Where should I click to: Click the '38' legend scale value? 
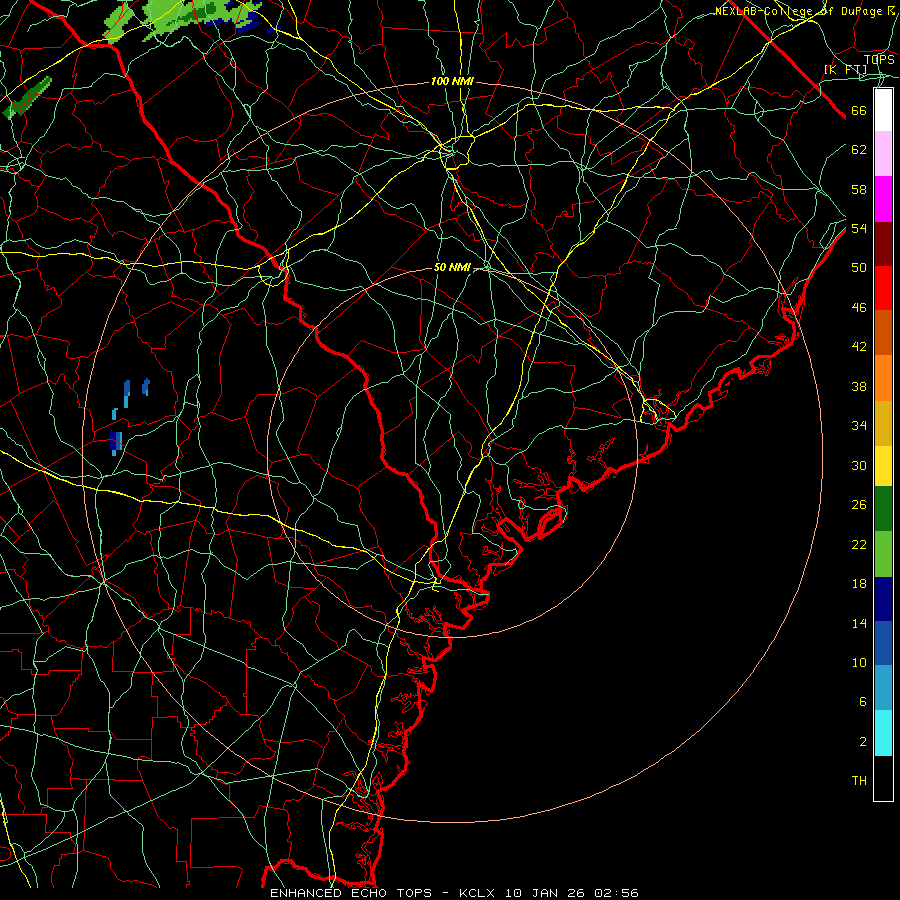[x=859, y=386]
